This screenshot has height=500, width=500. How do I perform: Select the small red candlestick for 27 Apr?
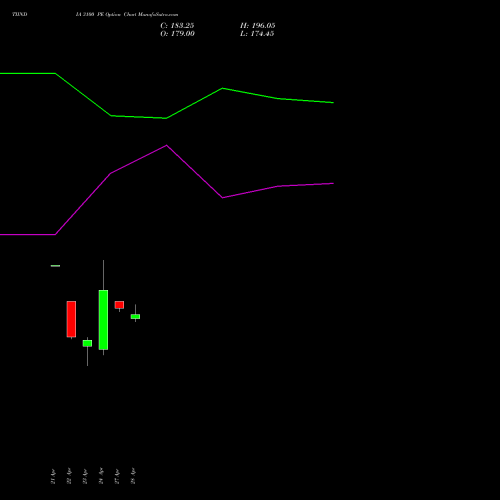119,305
